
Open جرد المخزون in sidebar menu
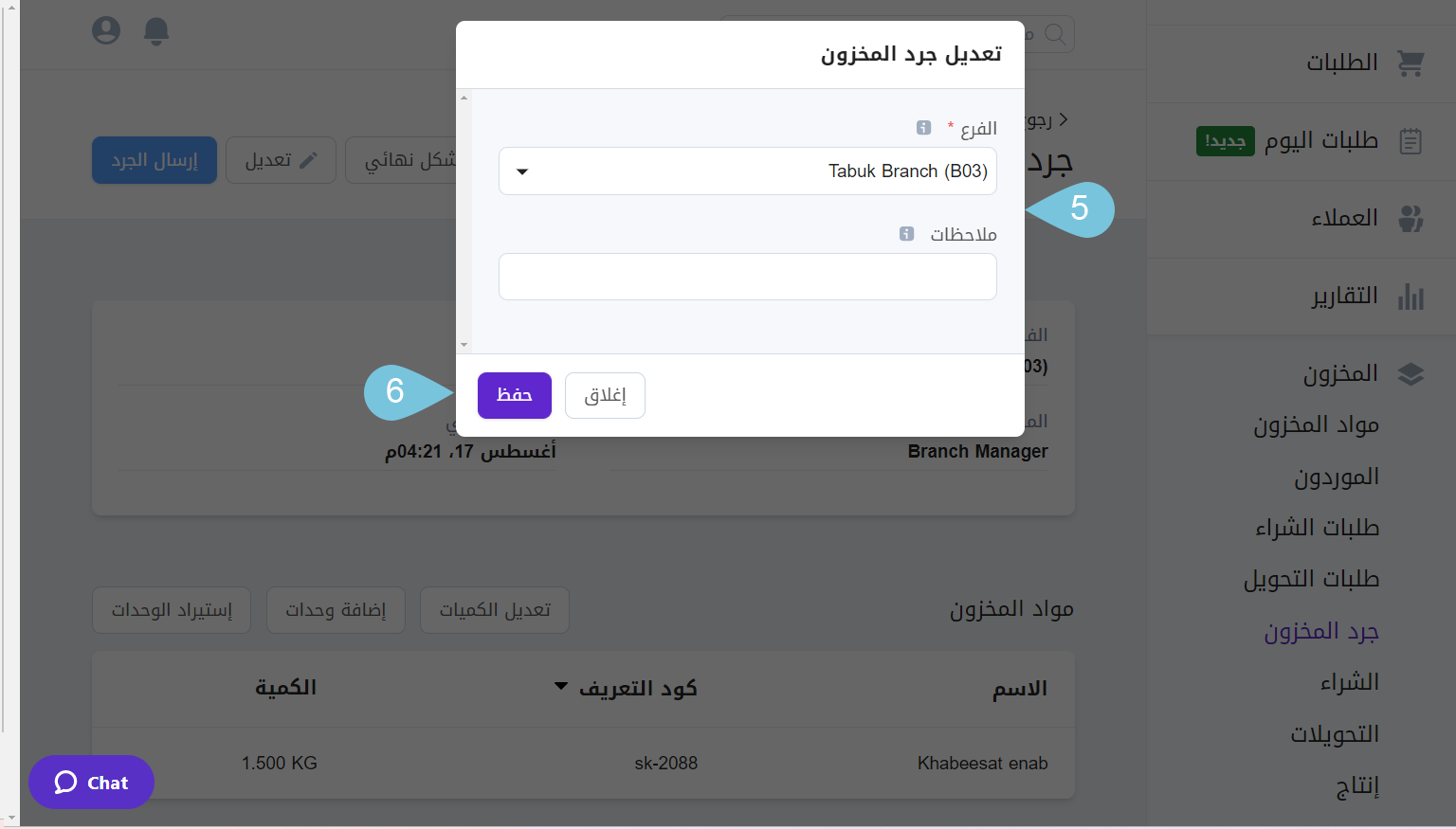click(x=1321, y=631)
